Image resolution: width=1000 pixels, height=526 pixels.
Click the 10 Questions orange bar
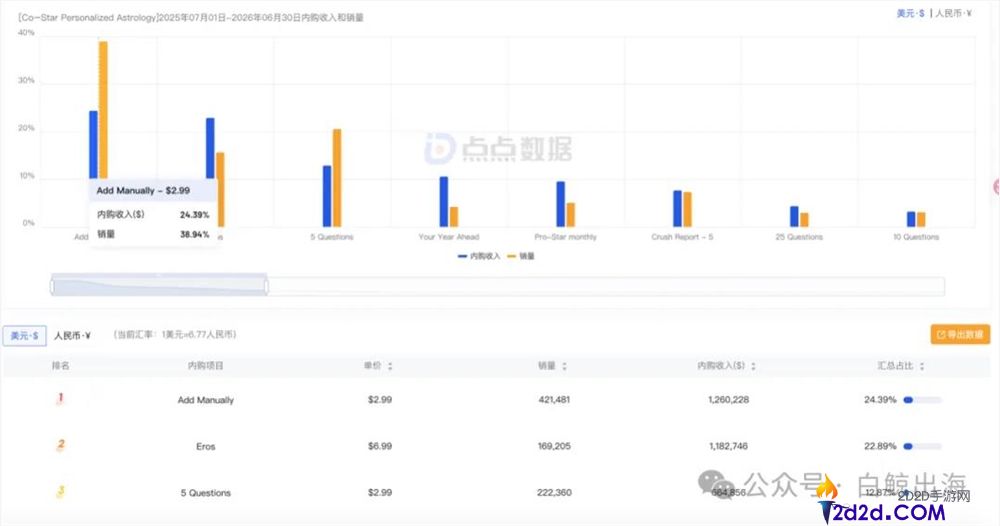pos(921,219)
